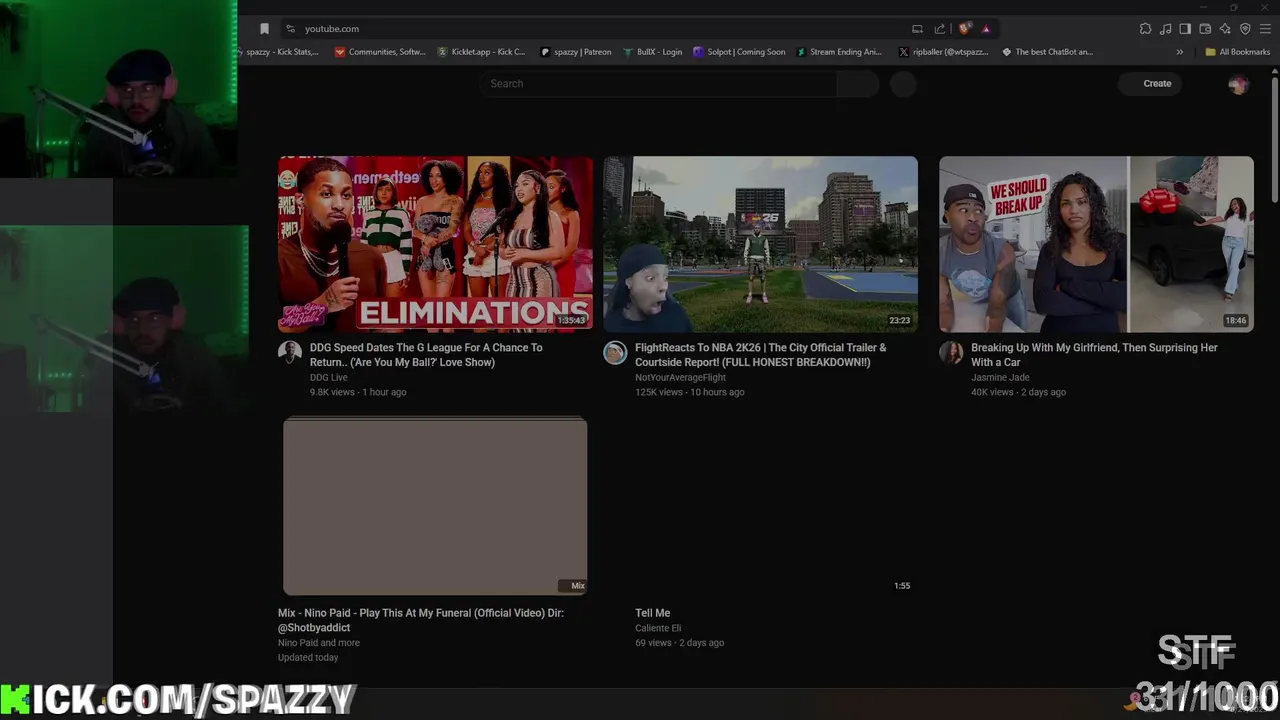The image size is (1280, 720).
Task: Open the Brave Wallet icon
Action: [1205, 29]
